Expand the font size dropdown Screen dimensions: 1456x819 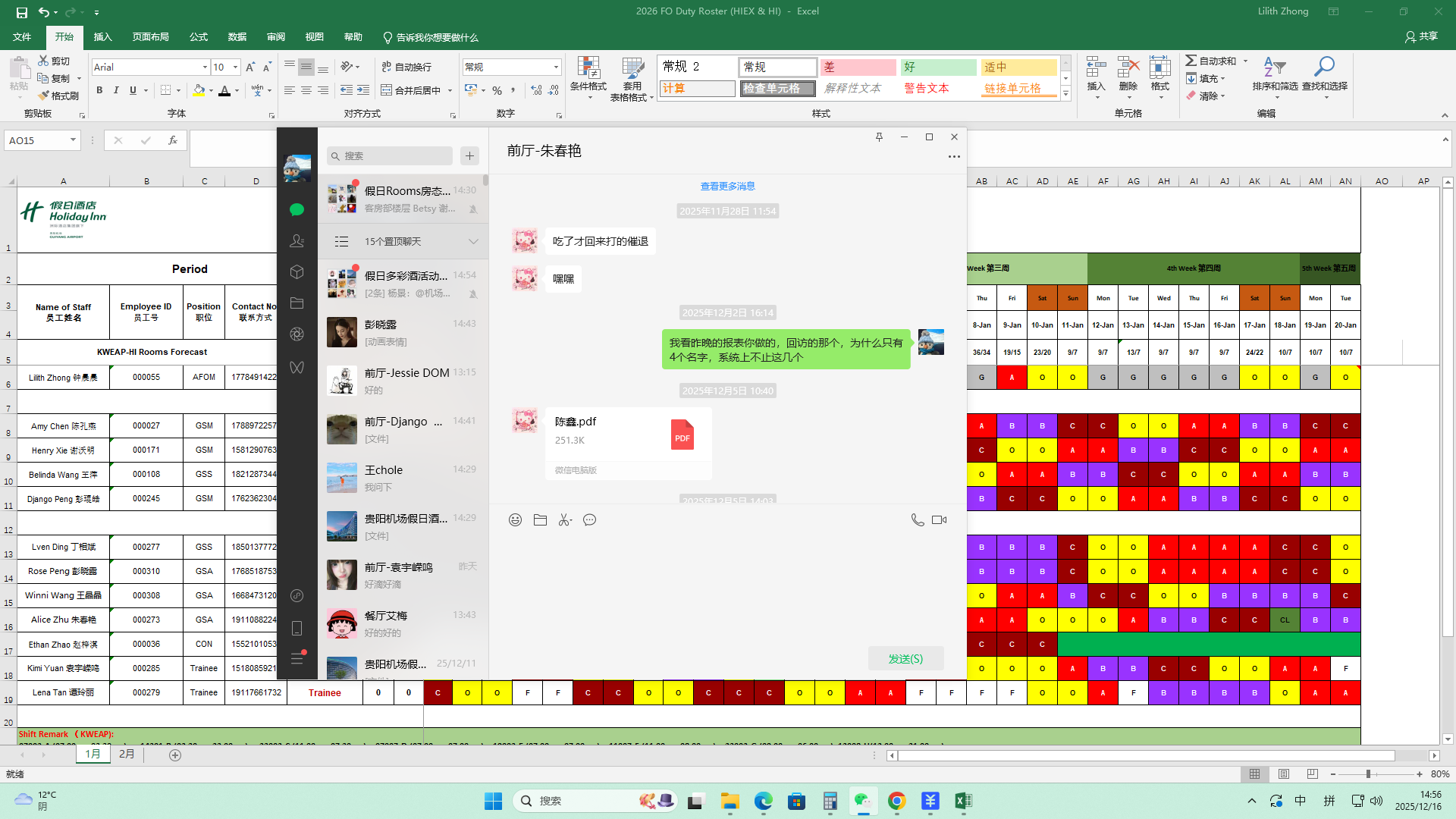(x=235, y=67)
